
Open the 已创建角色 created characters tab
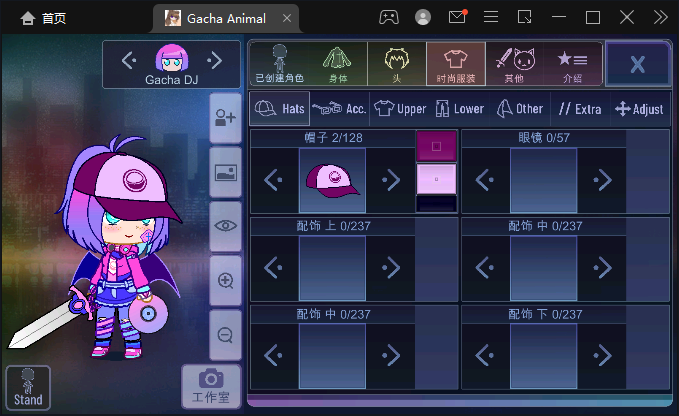279,64
